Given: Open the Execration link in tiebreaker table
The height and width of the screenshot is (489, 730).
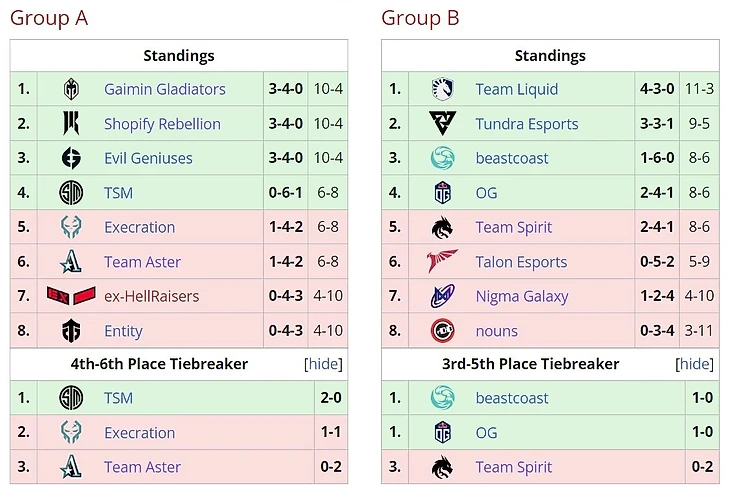Looking at the screenshot, I should [140, 433].
